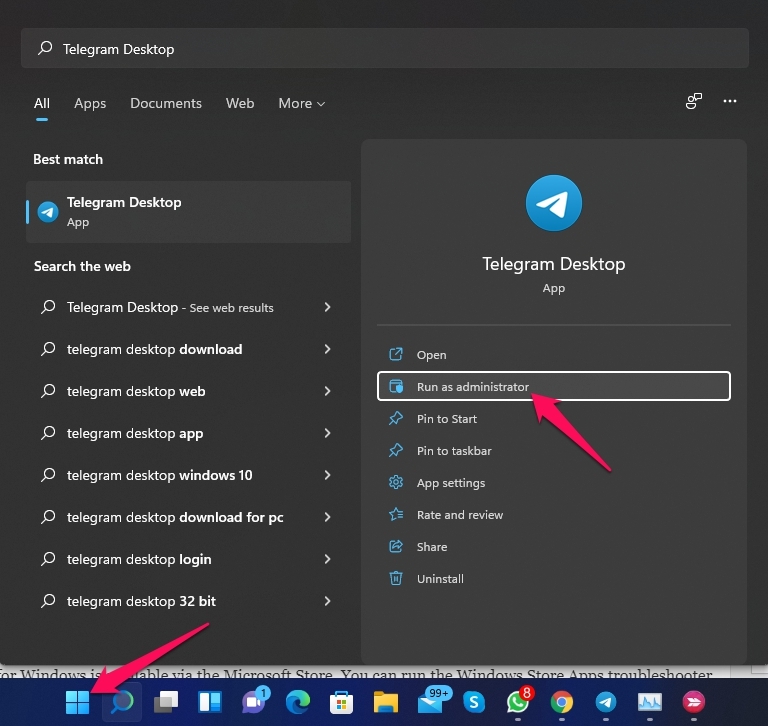Image resolution: width=768 pixels, height=726 pixels.
Task: Expand chevron for 'telegram desktop app' row
Action: (x=328, y=433)
